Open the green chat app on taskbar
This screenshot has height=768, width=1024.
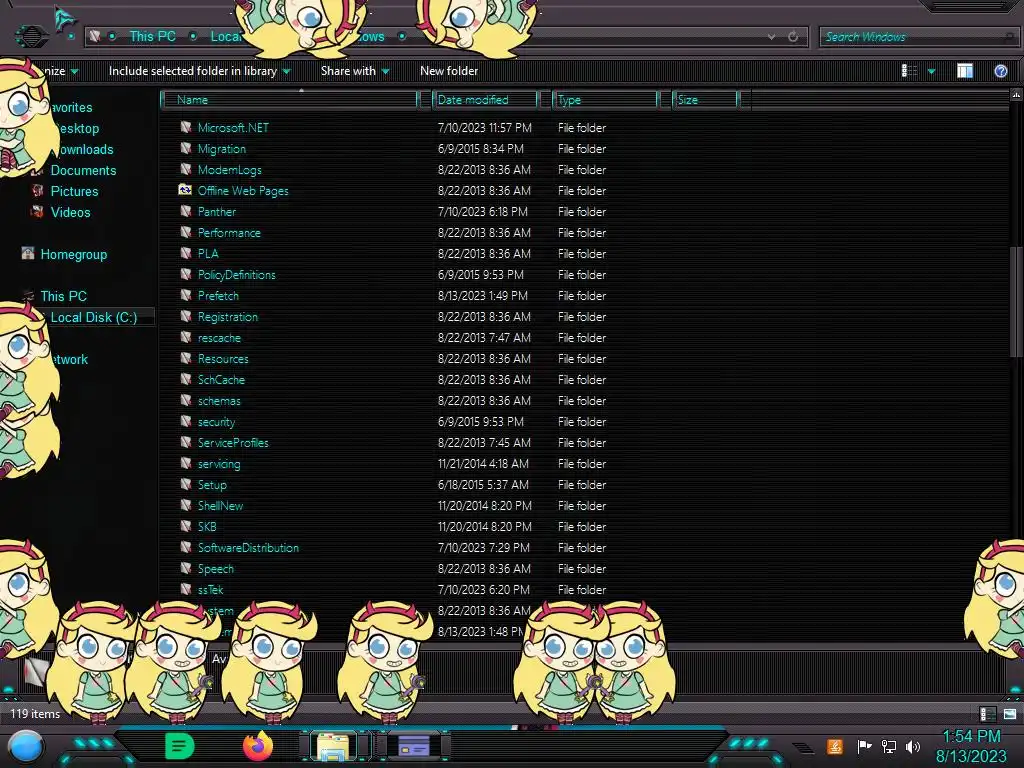click(179, 746)
